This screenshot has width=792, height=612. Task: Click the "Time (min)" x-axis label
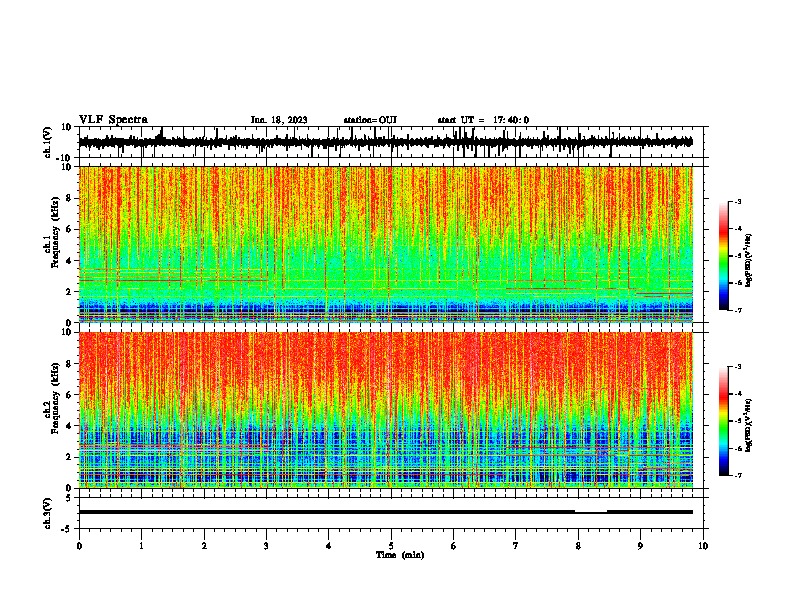pos(400,555)
